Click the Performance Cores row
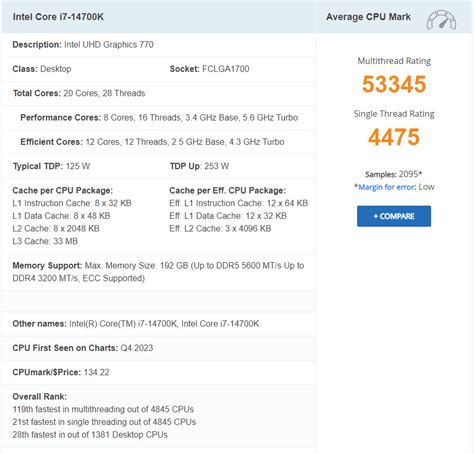 pyautogui.click(x=159, y=118)
